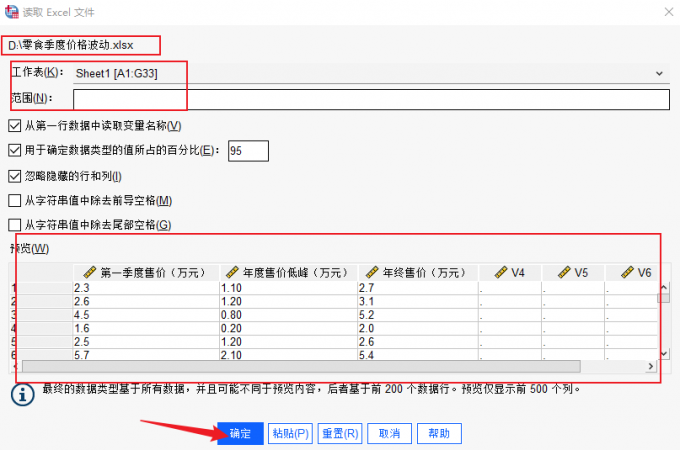The image size is (680, 450).
Task: Click the ruler icon beside 年度售价低峰 column
Action: 229,272
